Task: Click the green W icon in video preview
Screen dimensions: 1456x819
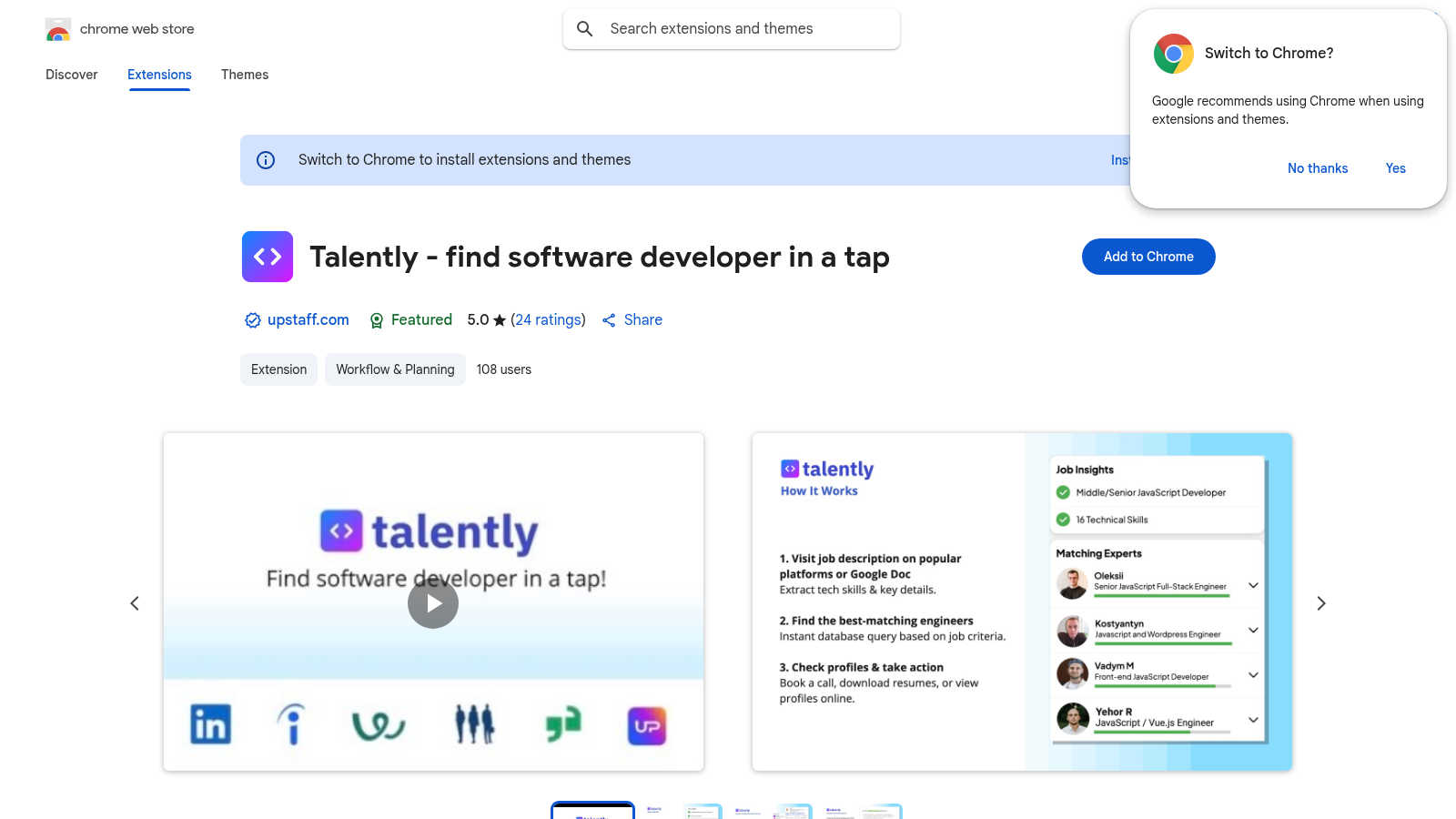Action: click(x=379, y=725)
